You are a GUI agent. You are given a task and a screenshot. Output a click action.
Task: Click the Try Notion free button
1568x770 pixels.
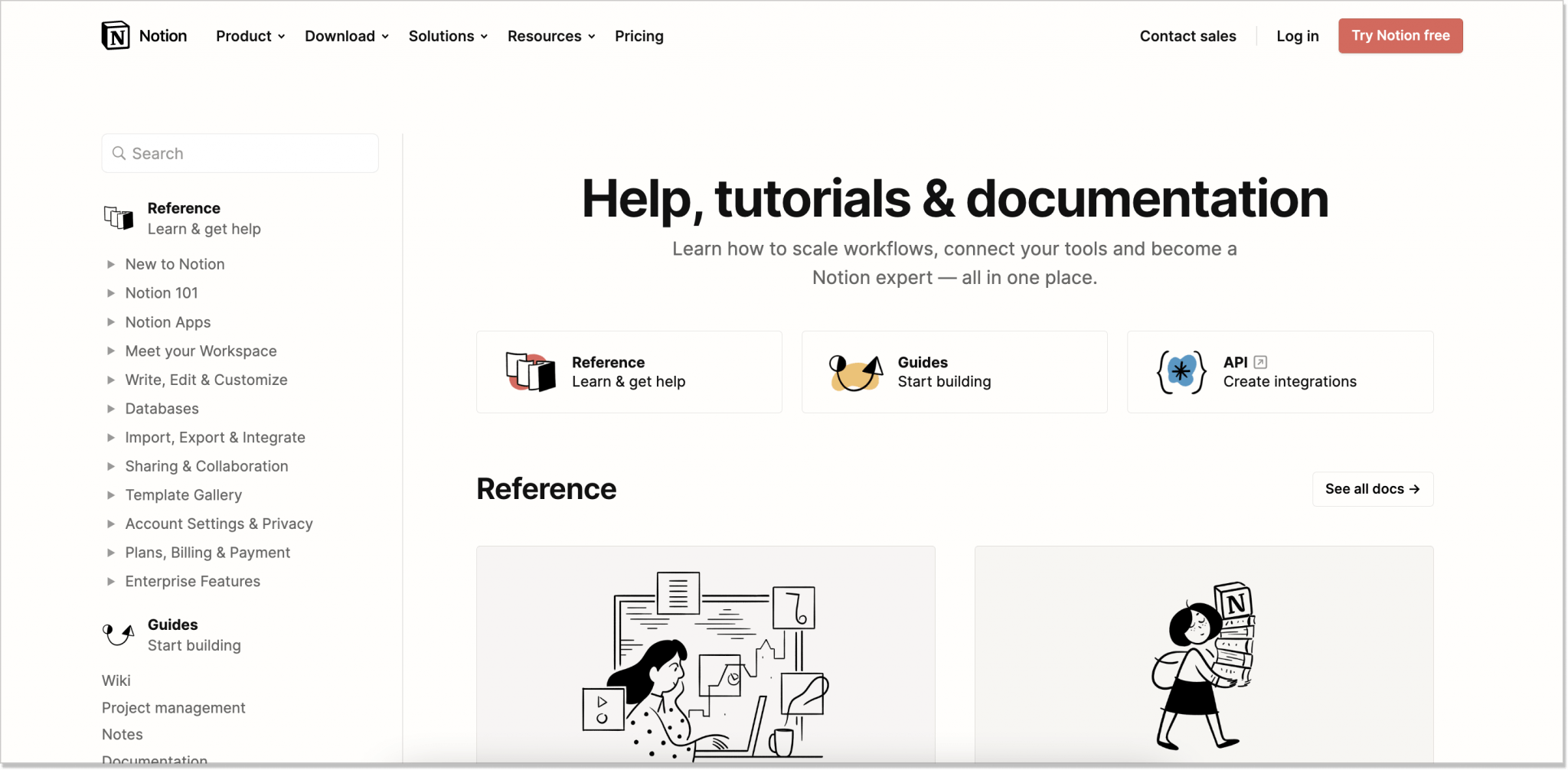tap(1400, 35)
